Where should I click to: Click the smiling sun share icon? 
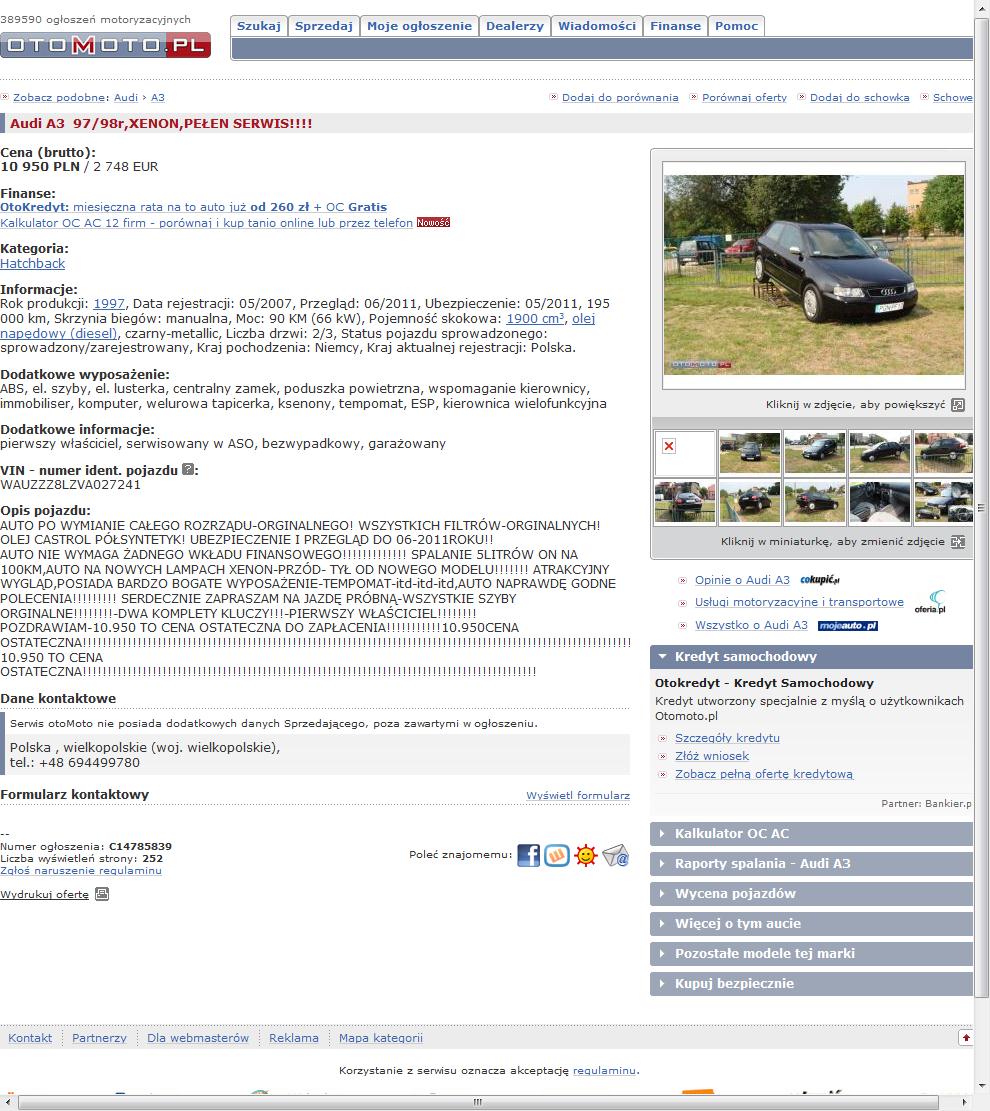[x=586, y=855]
